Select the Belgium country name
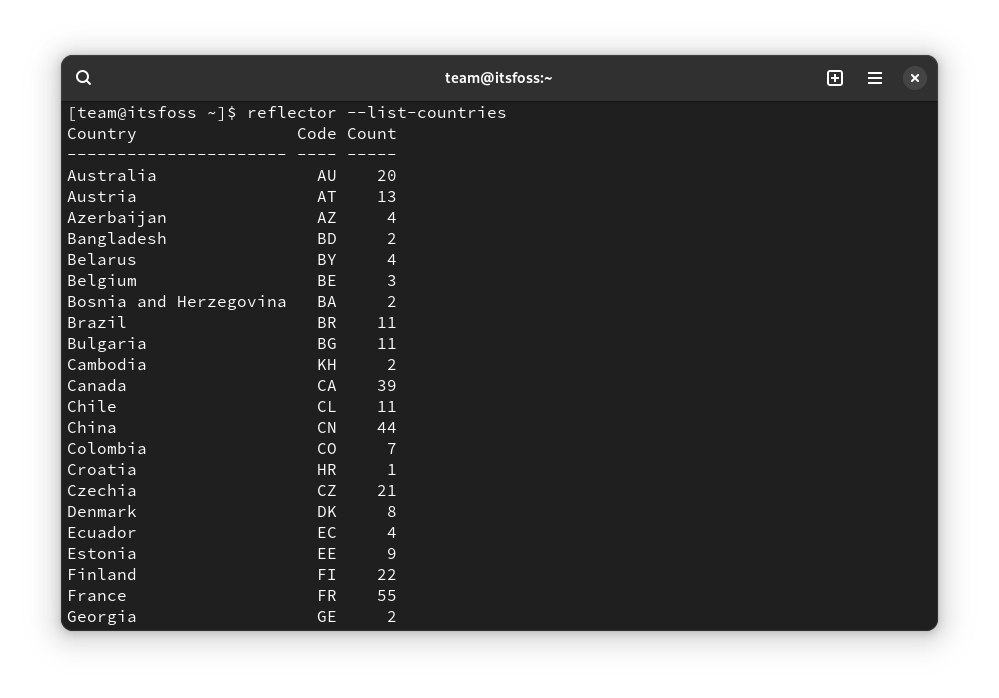Screen dimensions: 999x698 [x=102, y=281]
